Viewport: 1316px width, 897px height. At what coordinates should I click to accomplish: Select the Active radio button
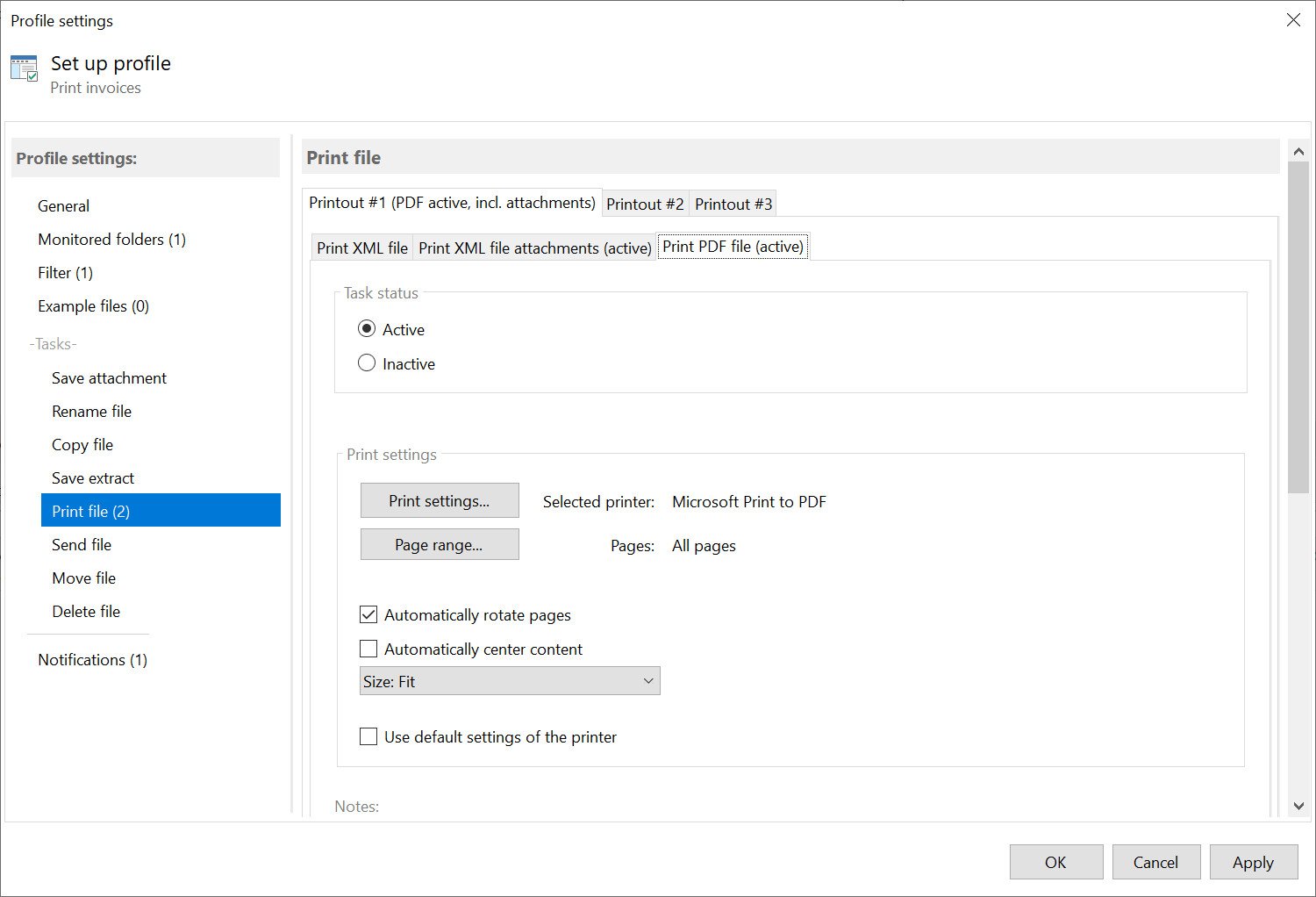[367, 329]
